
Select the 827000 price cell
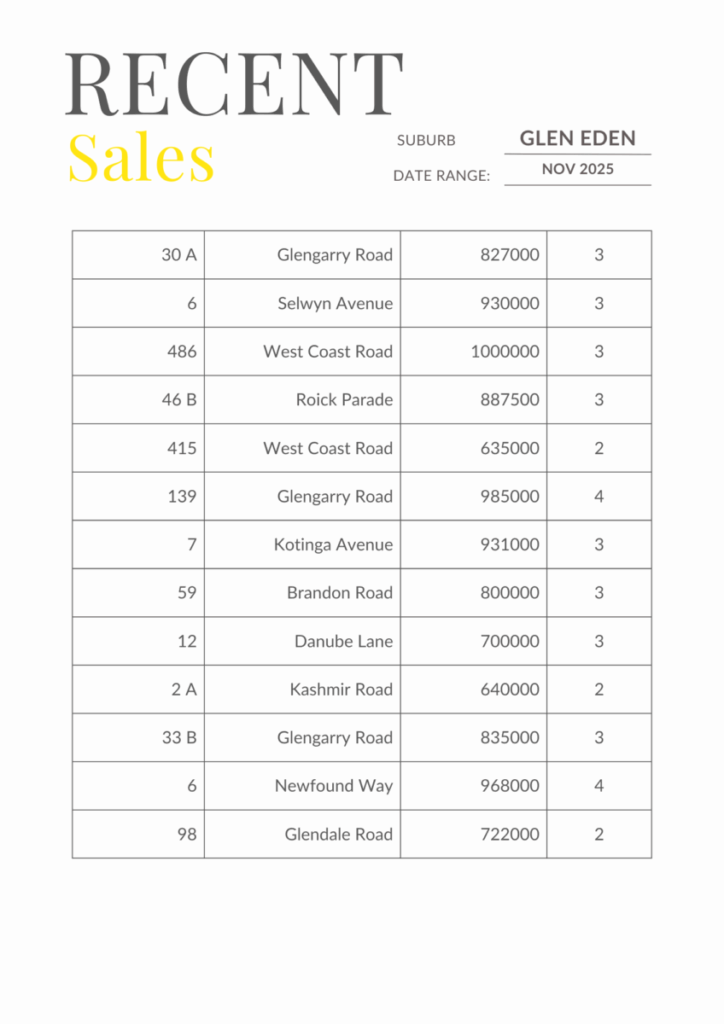click(509, 255)
